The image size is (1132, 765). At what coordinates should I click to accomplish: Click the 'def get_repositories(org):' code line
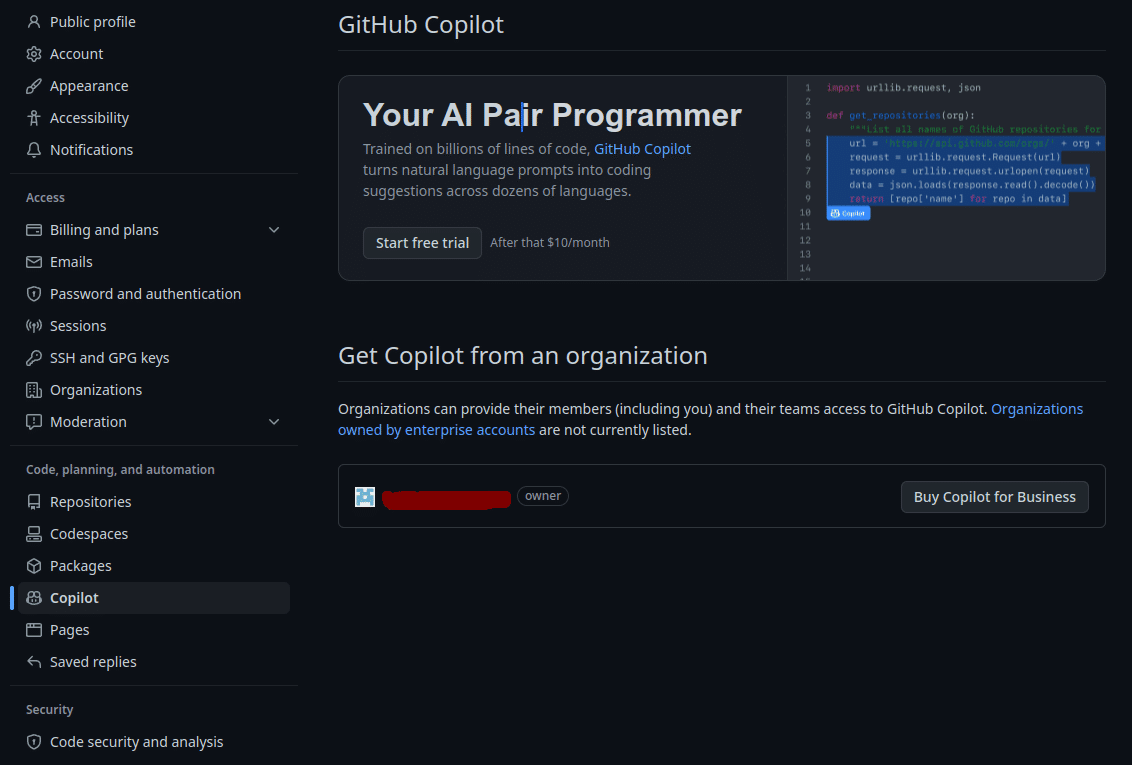click(x=900, y=115)
